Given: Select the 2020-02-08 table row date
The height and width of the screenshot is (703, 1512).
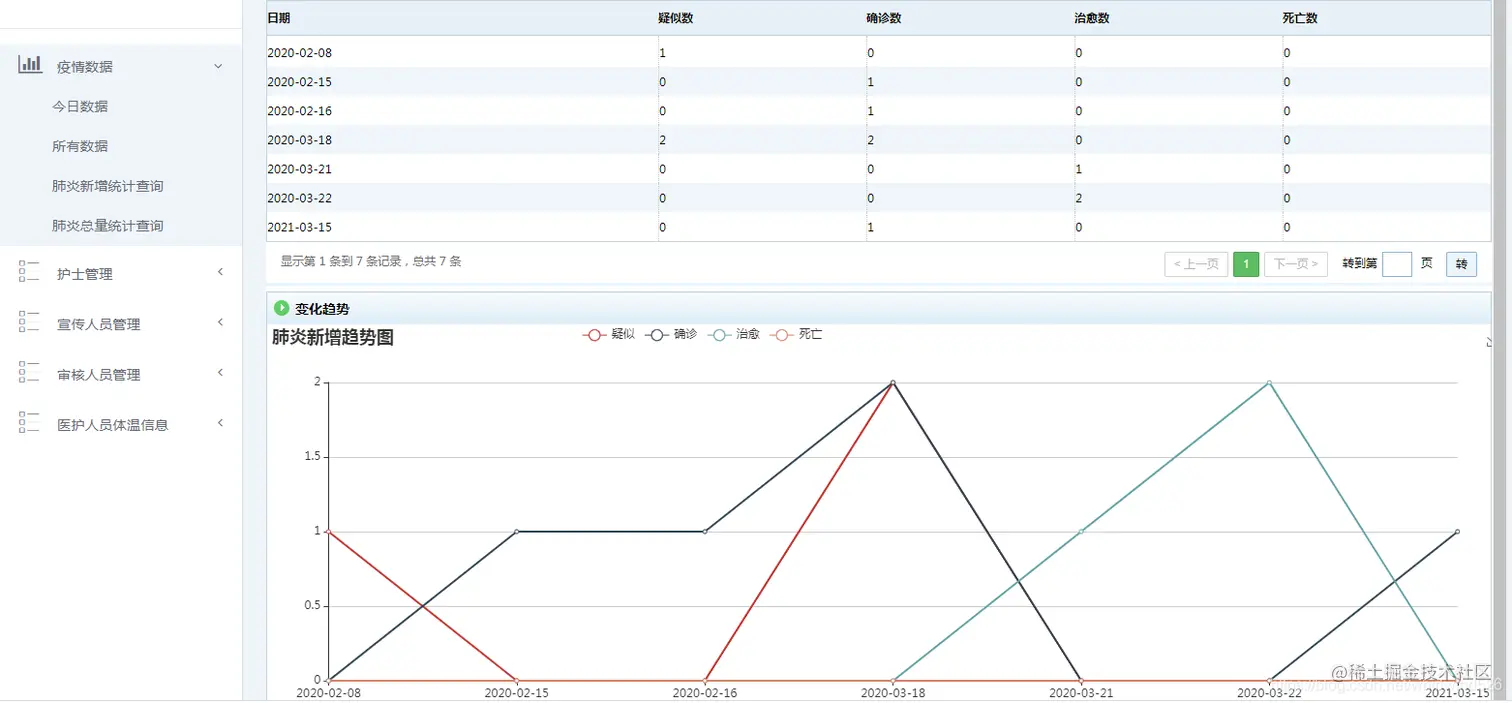Looking at the screenshot, I should [299, 52].
